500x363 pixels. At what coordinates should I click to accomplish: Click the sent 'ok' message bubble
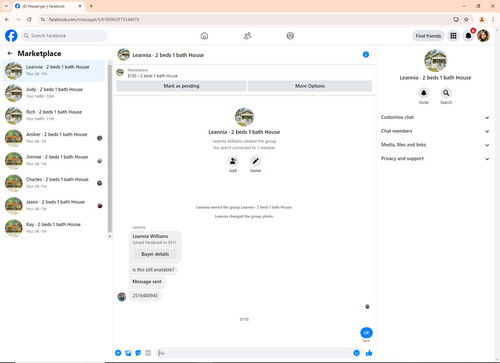click(366, 333)
